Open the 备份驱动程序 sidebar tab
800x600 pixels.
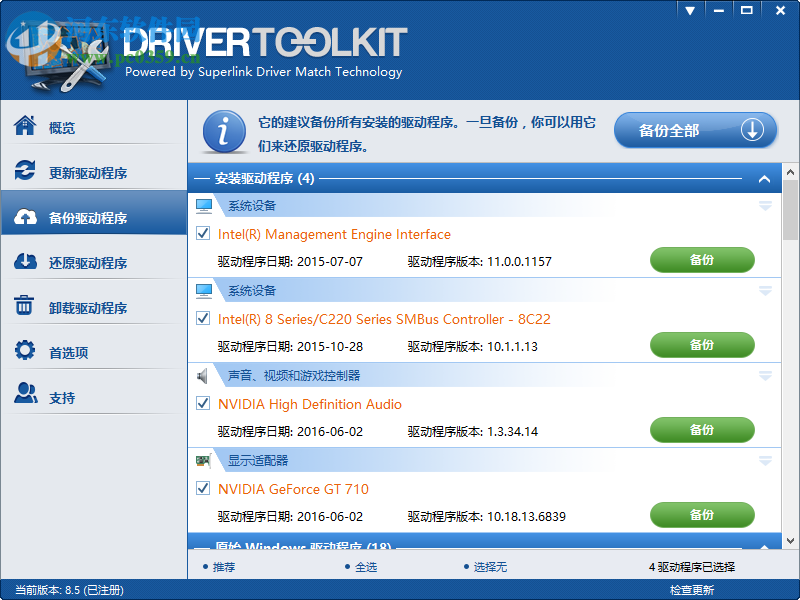pos(90,216)
